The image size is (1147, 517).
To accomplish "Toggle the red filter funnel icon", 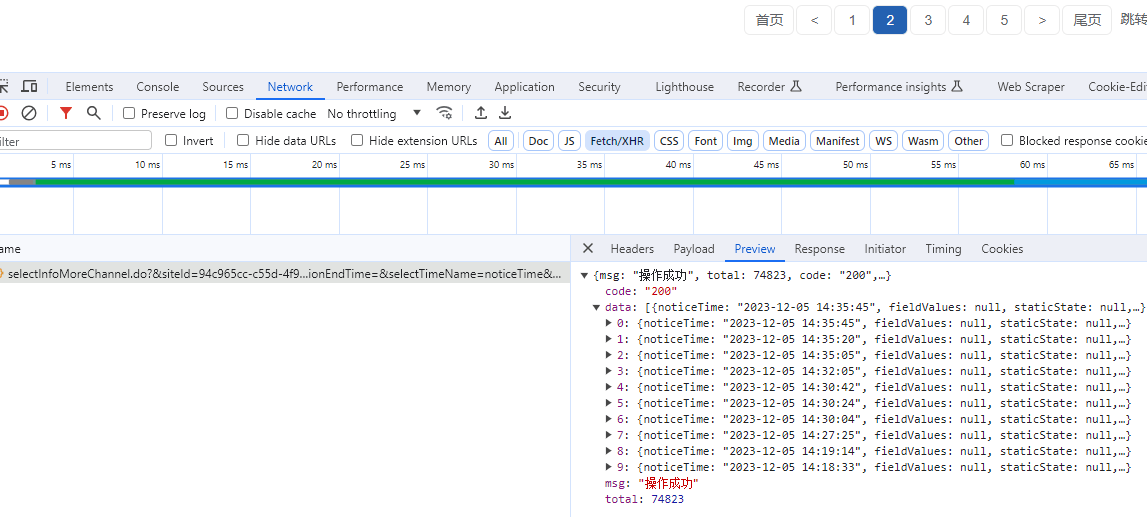I will (66, 113).
